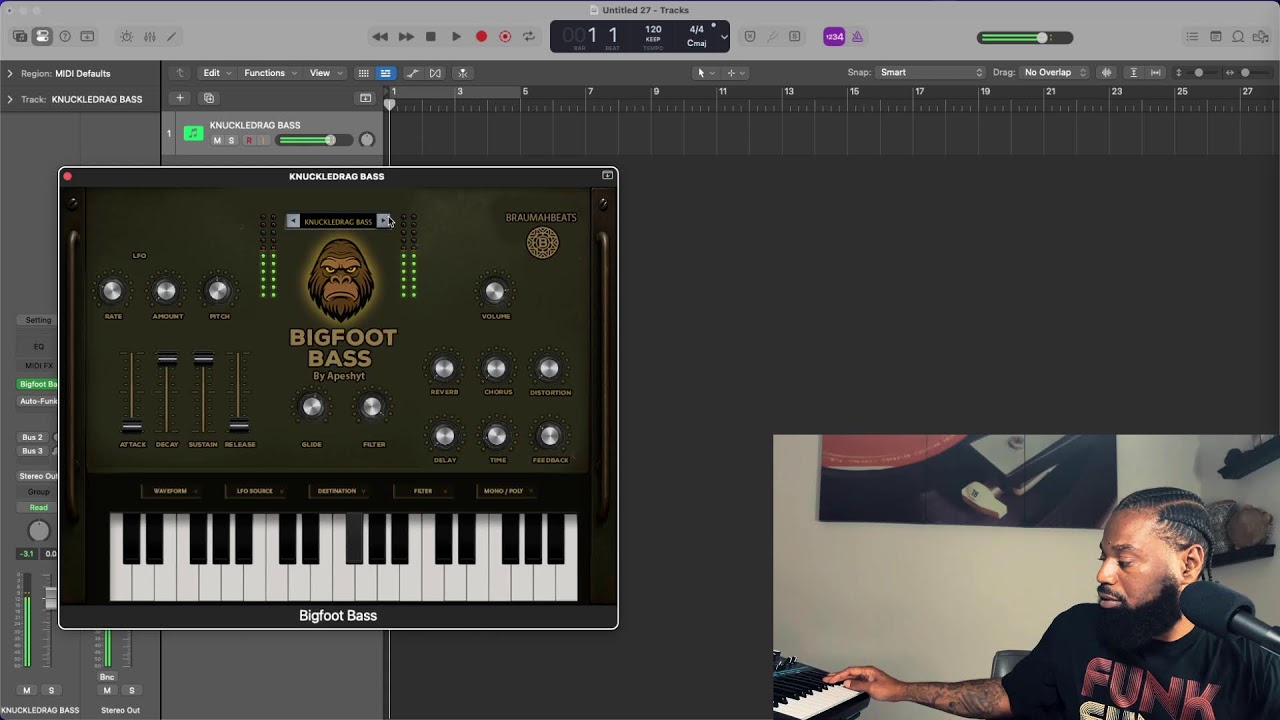Expand the Region MIDI Defaults section

pyautogui.click(x=10, y=73)
